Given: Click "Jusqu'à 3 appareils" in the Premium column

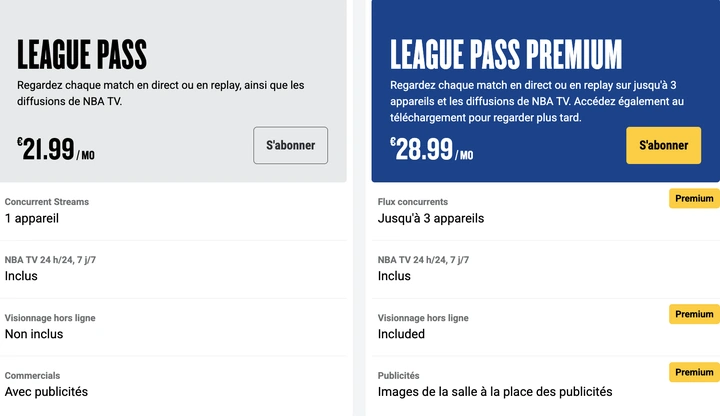Looking at the screenshot, I should pos(431,218).
